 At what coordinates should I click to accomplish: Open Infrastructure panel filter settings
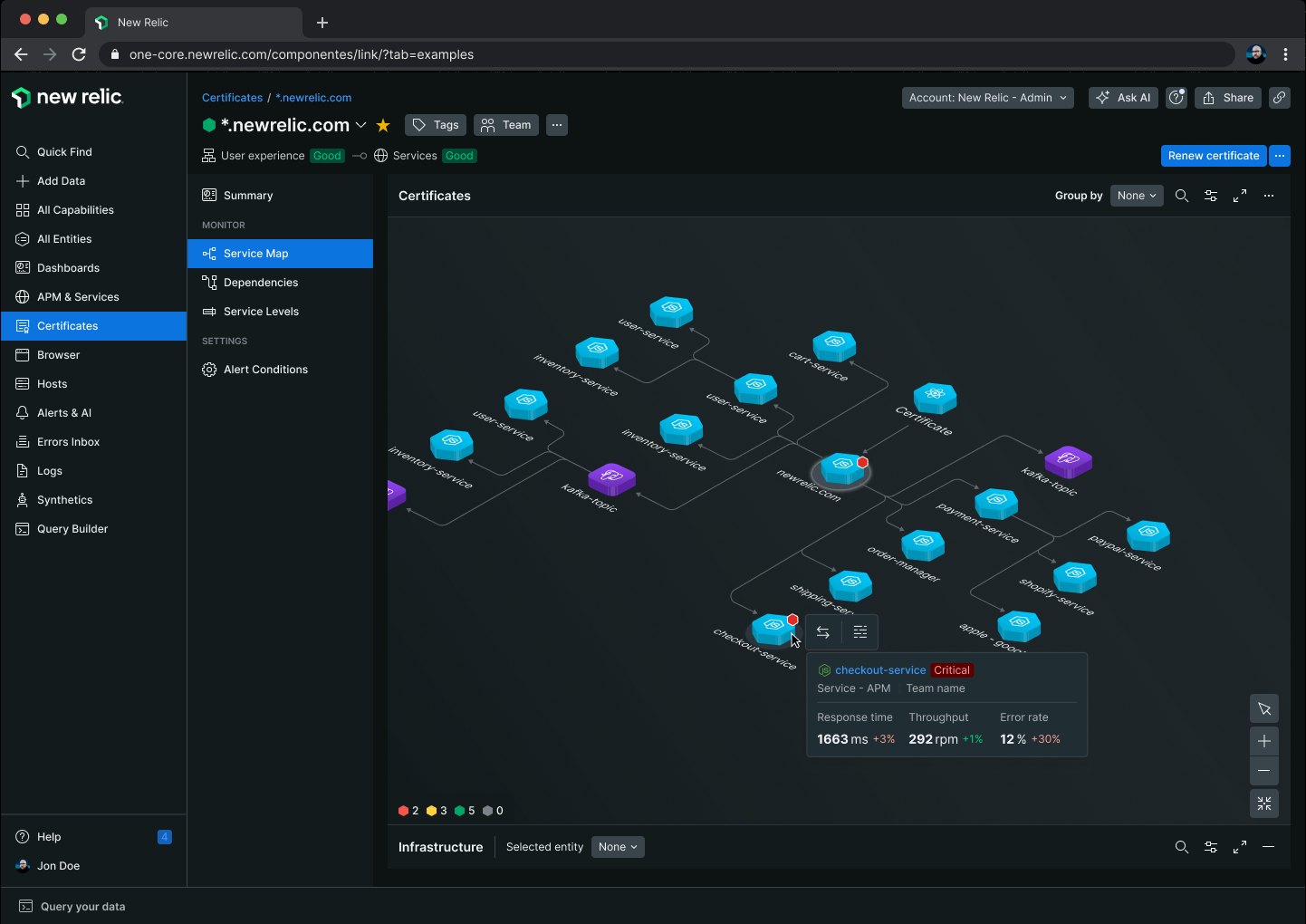pyautogui.click(x=1211, y=847)
